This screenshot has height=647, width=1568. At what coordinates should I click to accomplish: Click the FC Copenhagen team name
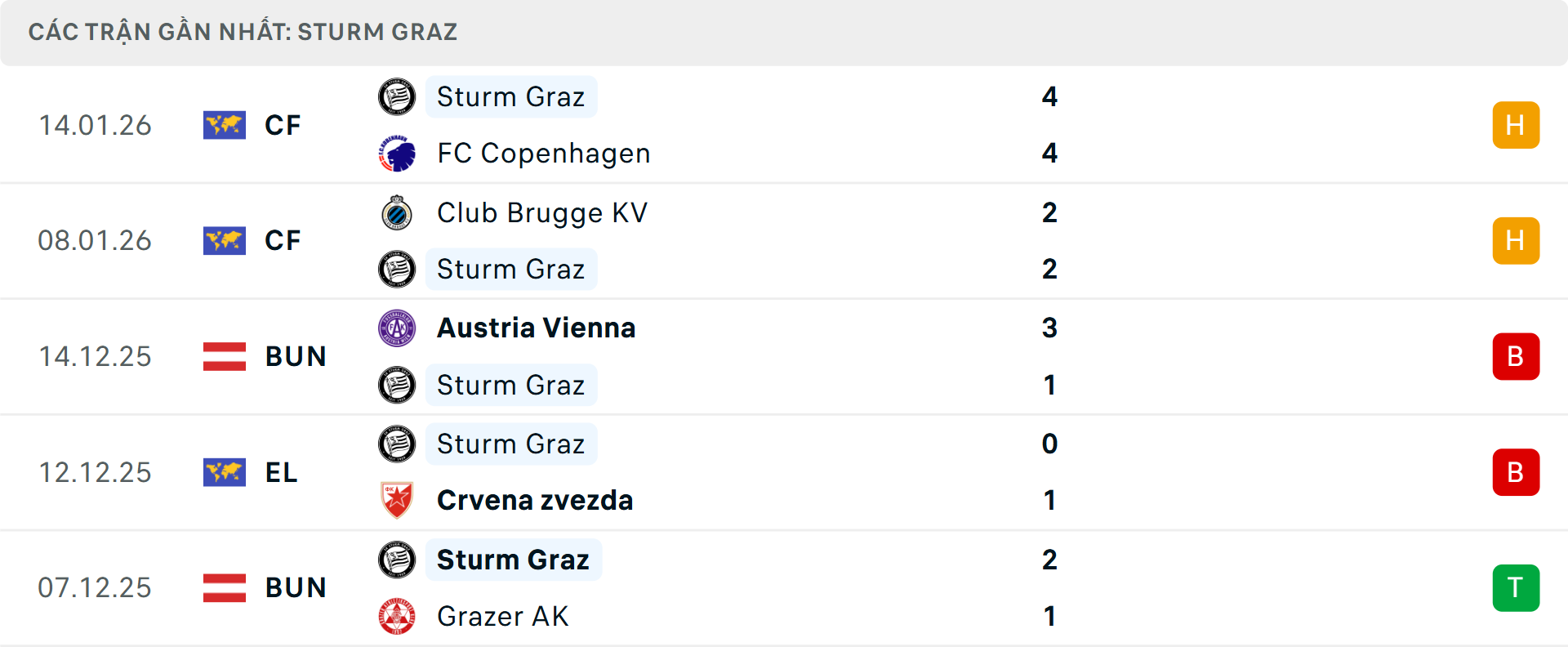pyautogui.click(x=544, y=153)
